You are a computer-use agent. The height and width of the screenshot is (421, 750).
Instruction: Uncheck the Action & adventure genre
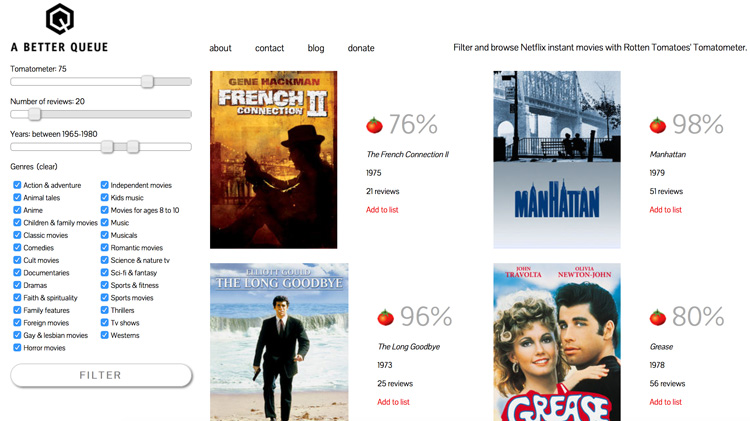[17, 185]
